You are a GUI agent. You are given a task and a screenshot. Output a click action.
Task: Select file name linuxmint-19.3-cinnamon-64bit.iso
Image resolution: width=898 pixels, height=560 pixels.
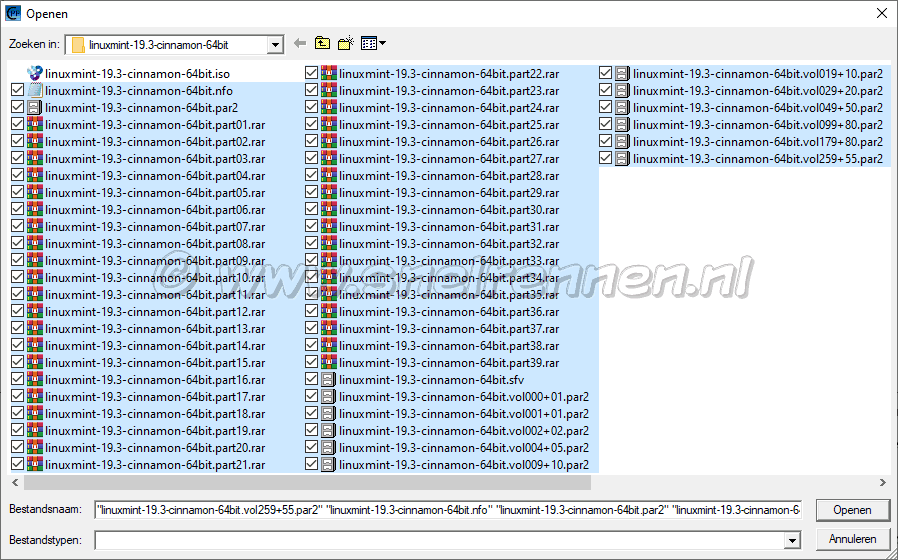(137, 74)
